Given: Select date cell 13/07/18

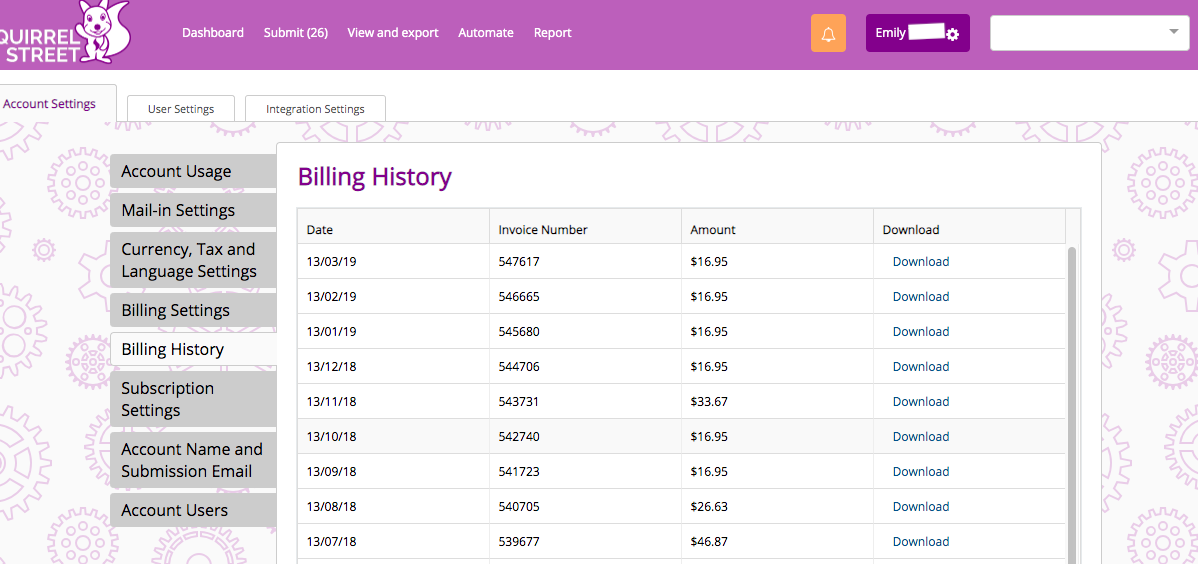Looking at the screenshot, I should click(x=393, y=542).
